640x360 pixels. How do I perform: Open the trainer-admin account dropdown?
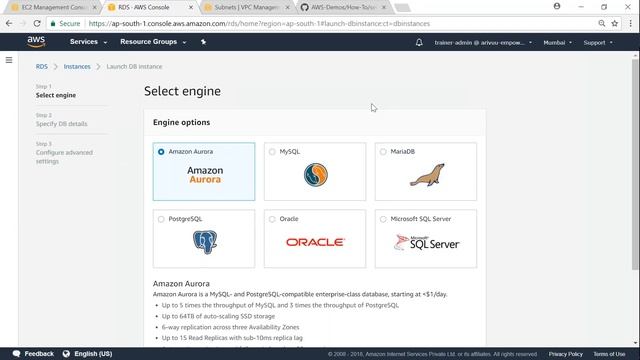coord(483,42)
